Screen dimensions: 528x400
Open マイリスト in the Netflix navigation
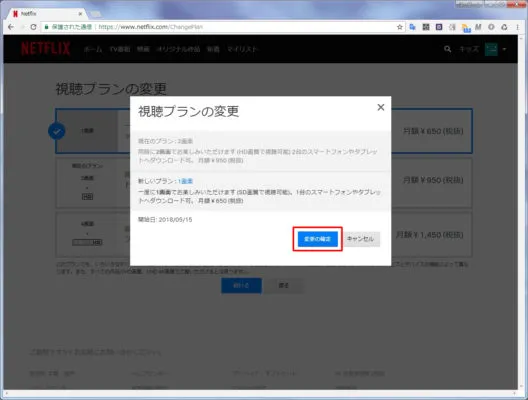pyautogui.click(x=242, y=49)
